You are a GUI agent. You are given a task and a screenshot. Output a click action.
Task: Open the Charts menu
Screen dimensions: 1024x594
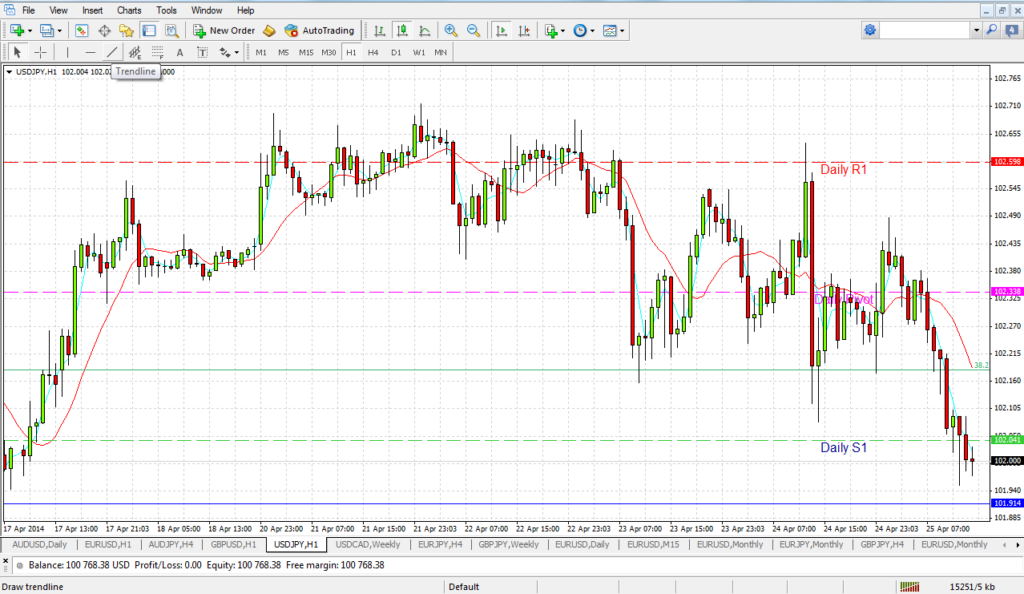click(129, 10)
